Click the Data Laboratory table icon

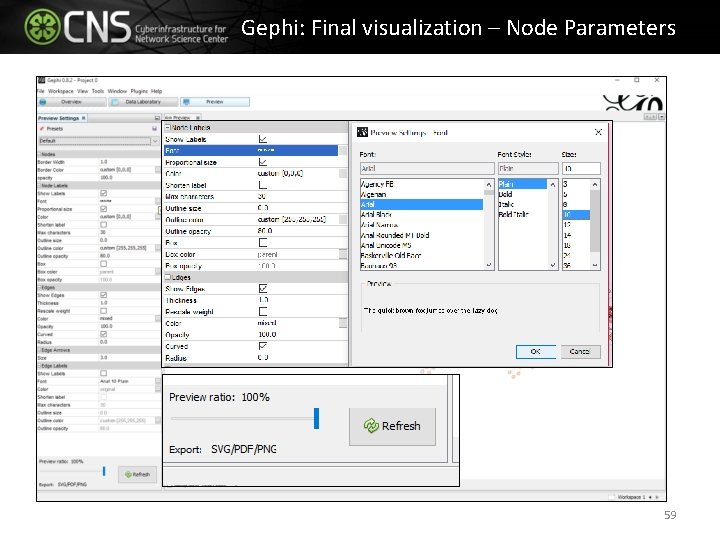[115, 102]
